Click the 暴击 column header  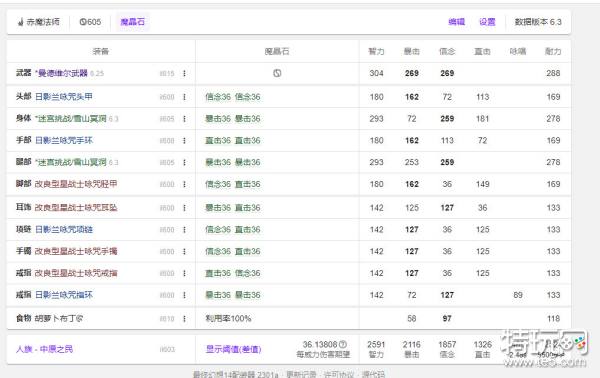[x=412, y=51]
